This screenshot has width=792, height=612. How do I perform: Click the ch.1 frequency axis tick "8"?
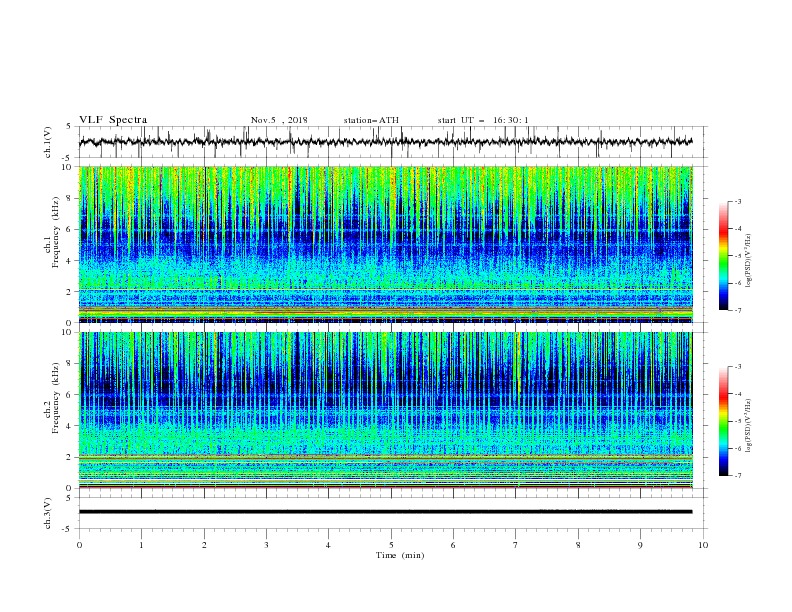pyautogui.click(x=71, y=198)
